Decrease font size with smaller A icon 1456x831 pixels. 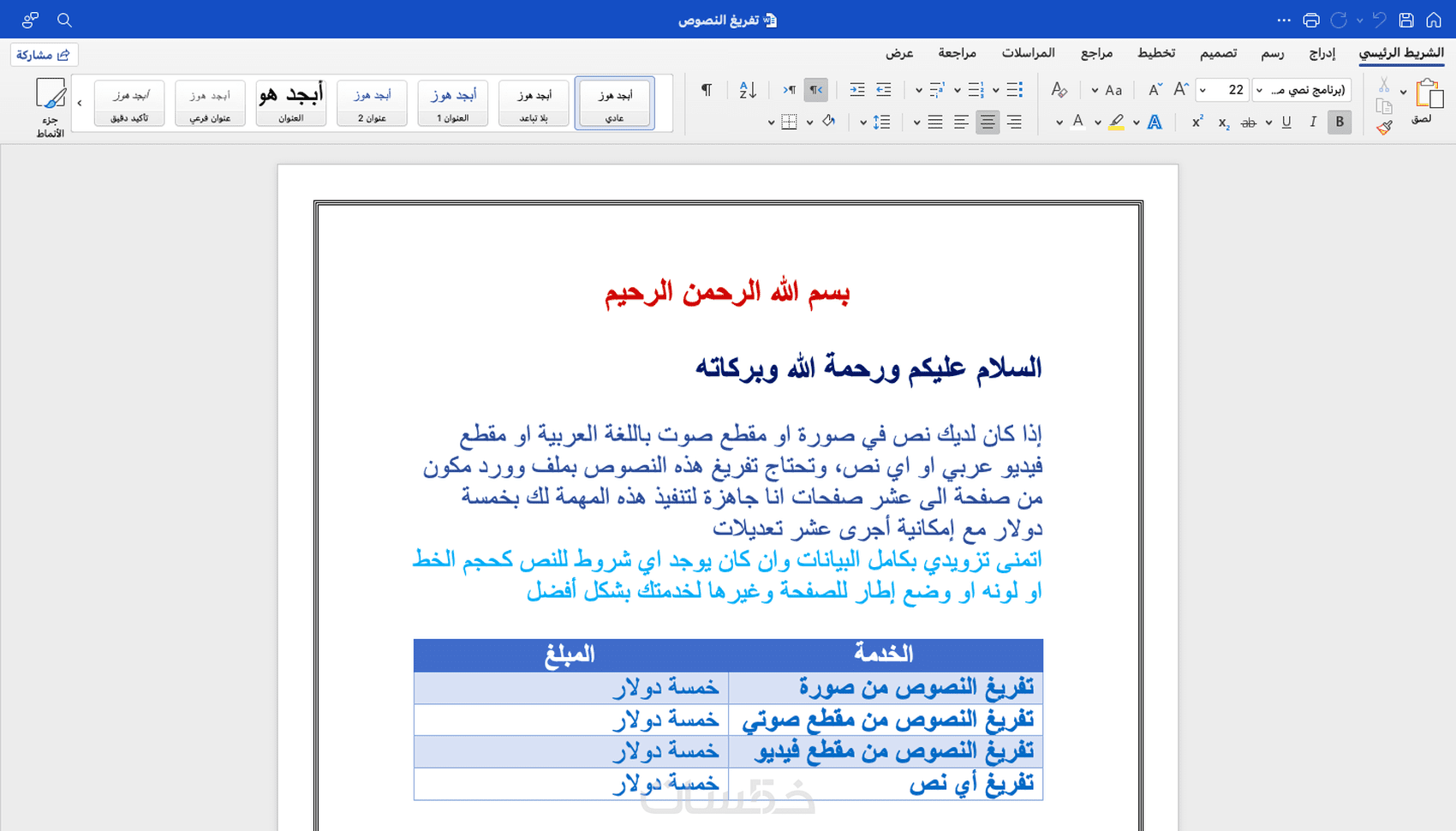[x=1155, y=89]
